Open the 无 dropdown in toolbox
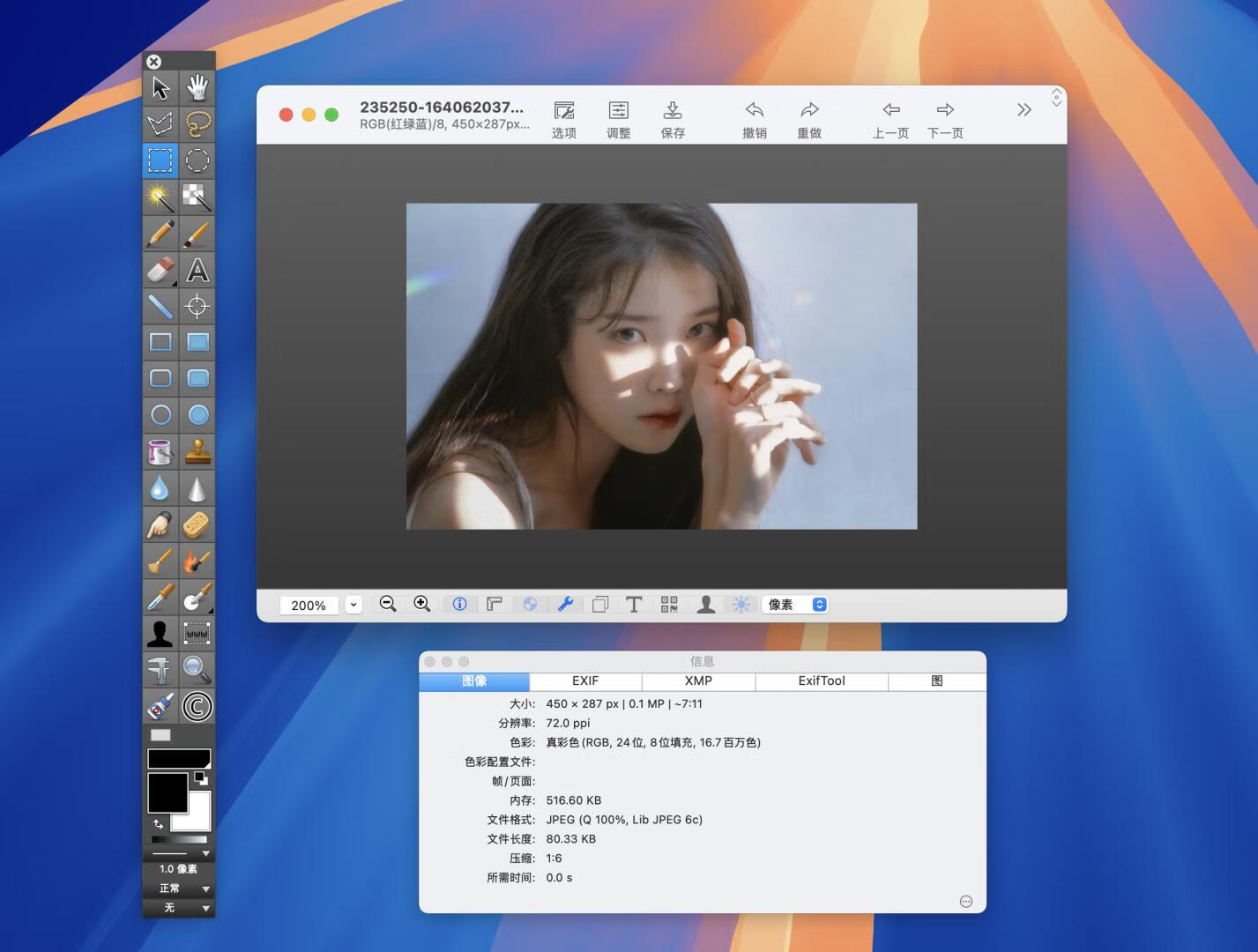The image size is (1258, 952). pyautogui.click(x=179, y=908)
